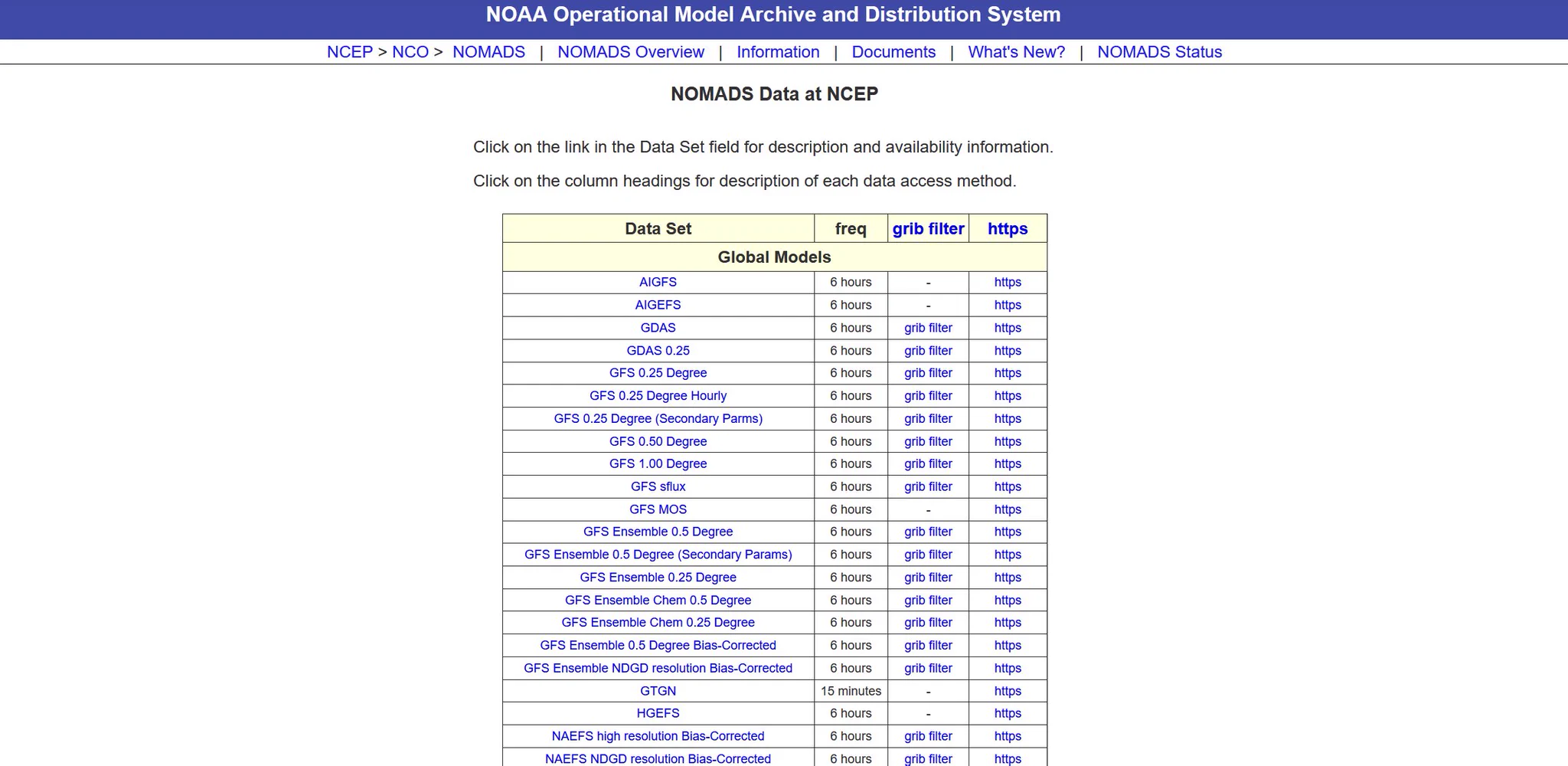Open GFS 0.25 Degree data set
The image size is (1568, 766).
(x=658, y=373)
